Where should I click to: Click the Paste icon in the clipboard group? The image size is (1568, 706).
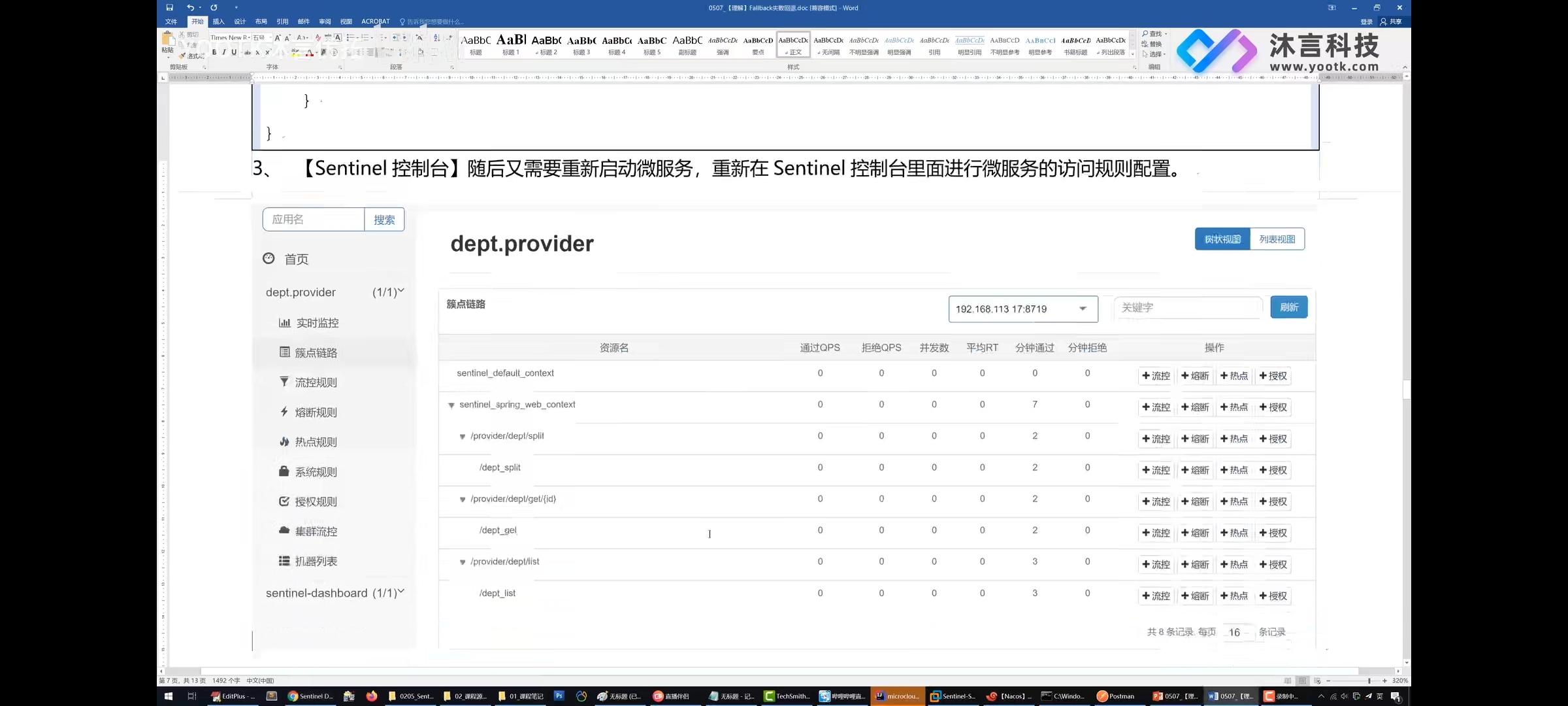pos(168,39)
